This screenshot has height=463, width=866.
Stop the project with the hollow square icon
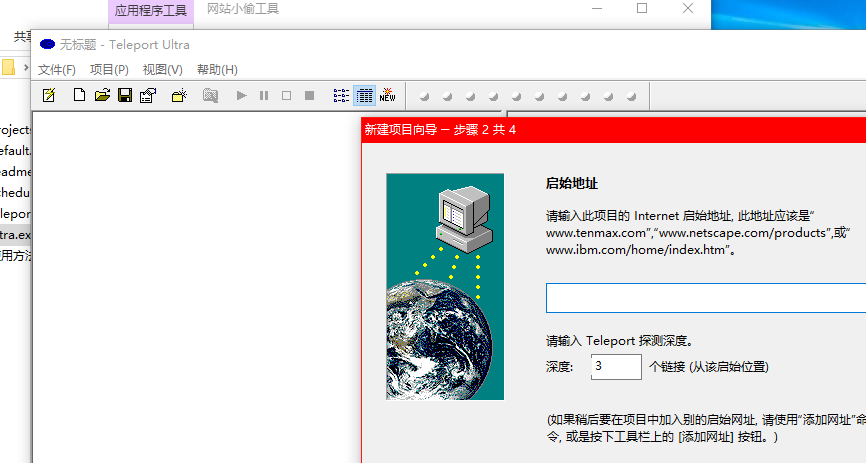coord(286,96)
